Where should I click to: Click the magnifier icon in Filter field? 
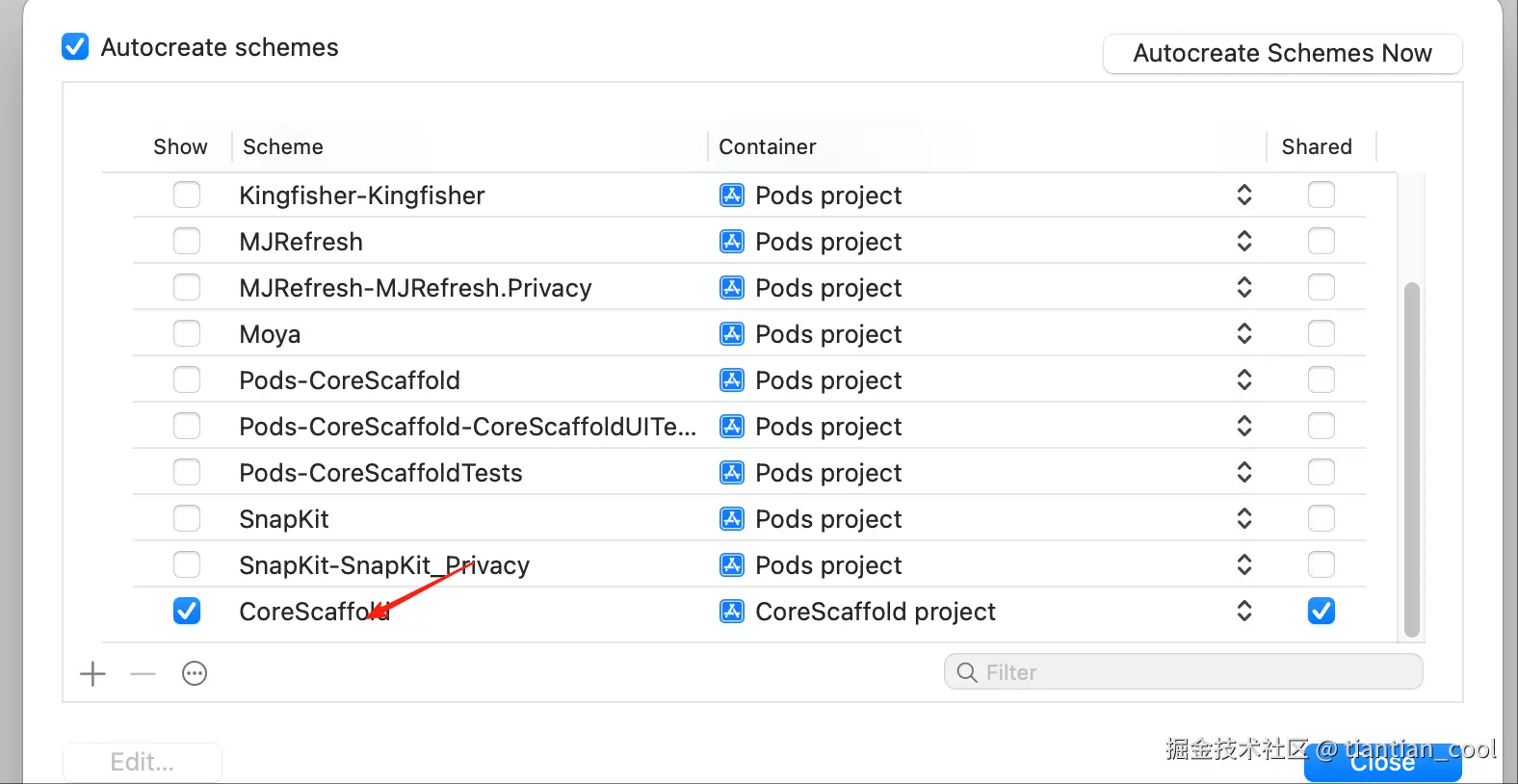[967, 672]
